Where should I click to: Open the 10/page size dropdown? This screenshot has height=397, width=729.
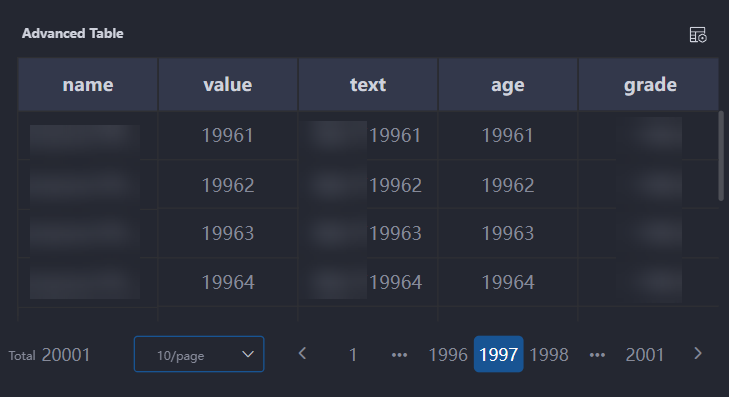click(199, 354)
